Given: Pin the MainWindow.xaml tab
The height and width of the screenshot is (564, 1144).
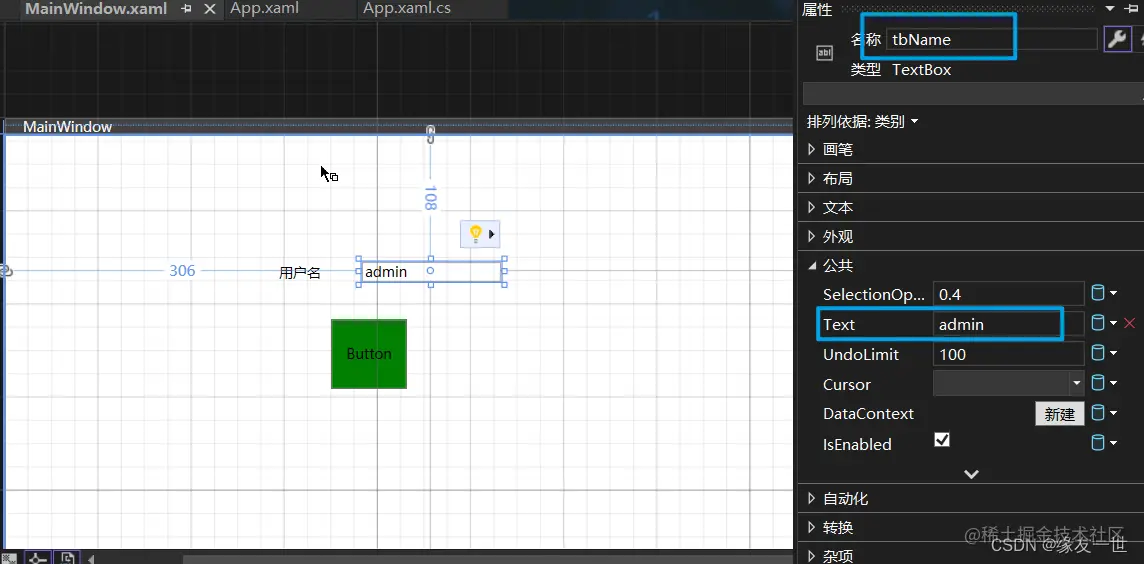Looking at the screenshot, I should (186, 9).
